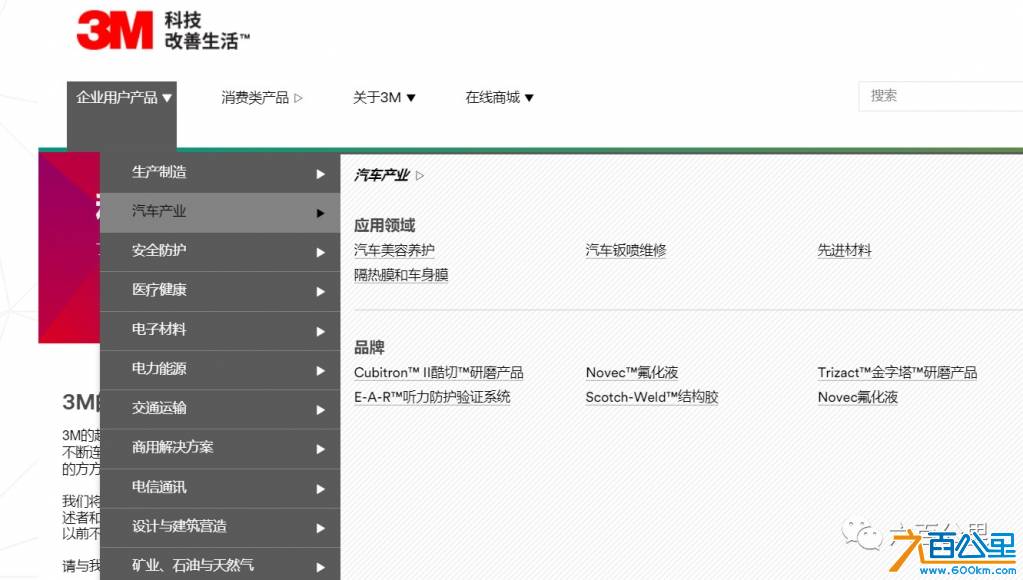This screenshot has width=1023, height=580.
Task: Open Novec氟化液 link without trademark
Action: pos(857,397)
